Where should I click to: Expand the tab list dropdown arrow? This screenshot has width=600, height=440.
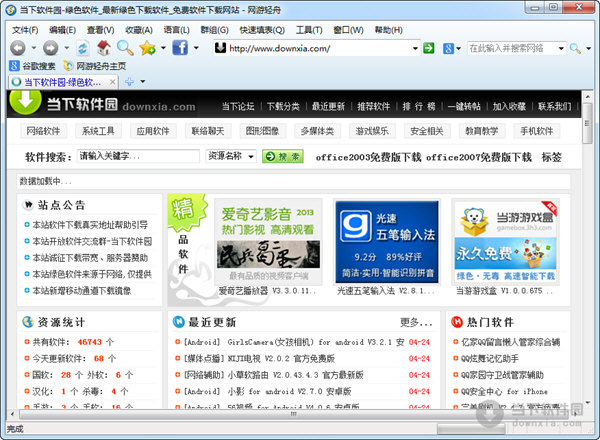coord(143,81)
